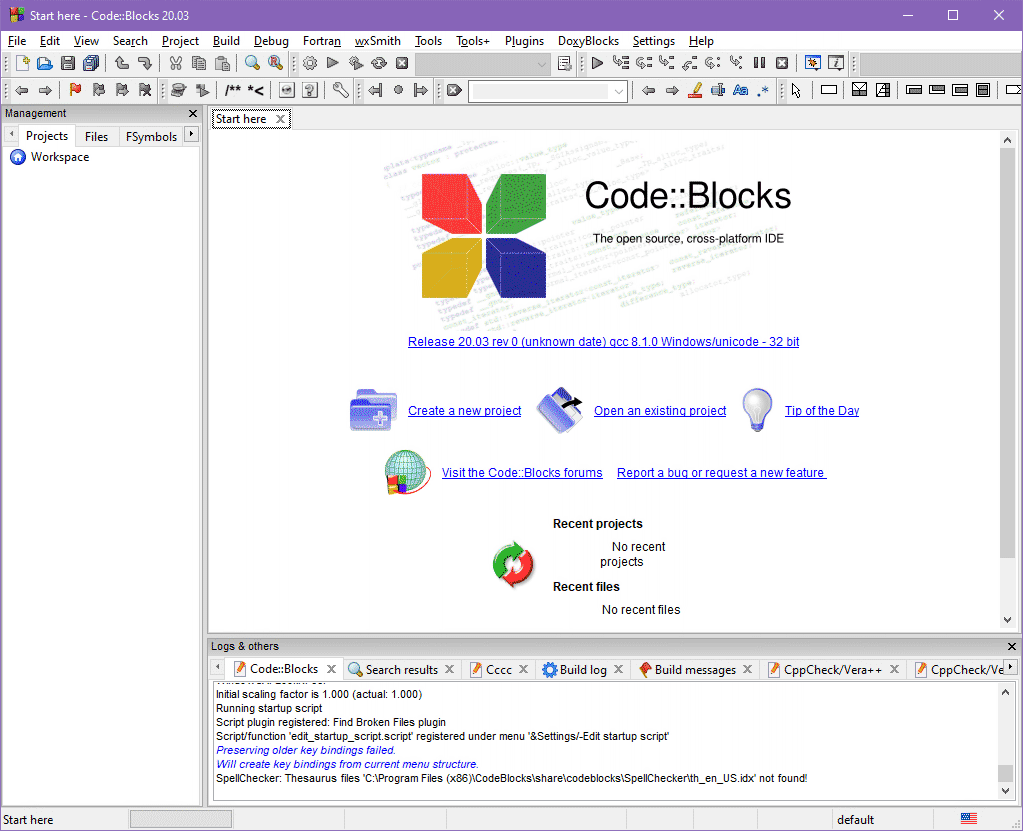This screenshot has width=1023, height=831.
Task: Click the Find magnifier icon
Action: tap(252, 63)
